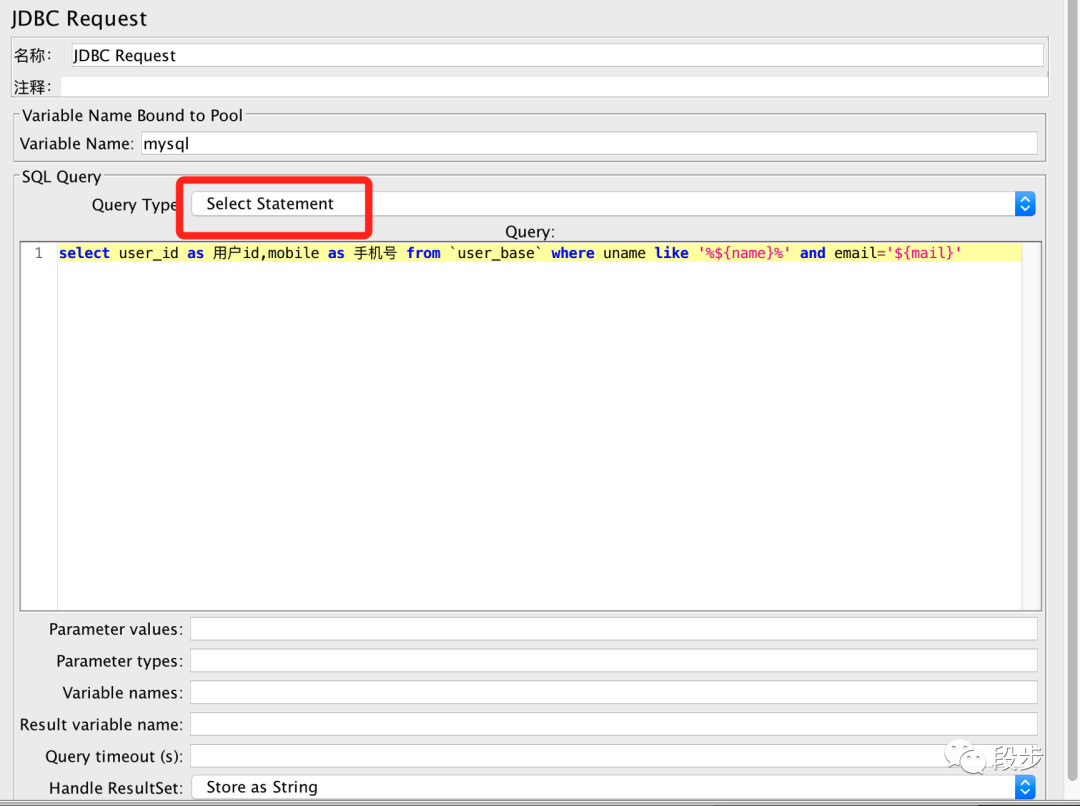The image size is (1080, 806).
Task: Click the Handle ResultSet dropdown arrow icon
Action: tap(1024, 787)
